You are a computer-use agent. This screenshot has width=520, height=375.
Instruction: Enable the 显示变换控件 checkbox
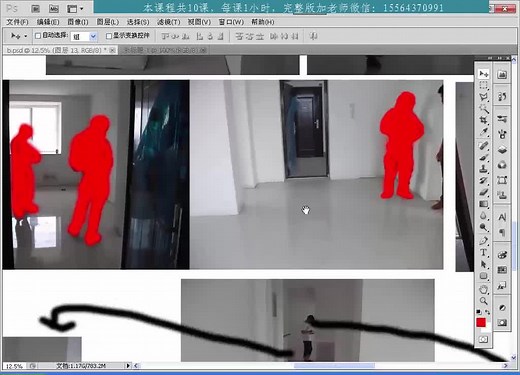click(x=109, y=36)
